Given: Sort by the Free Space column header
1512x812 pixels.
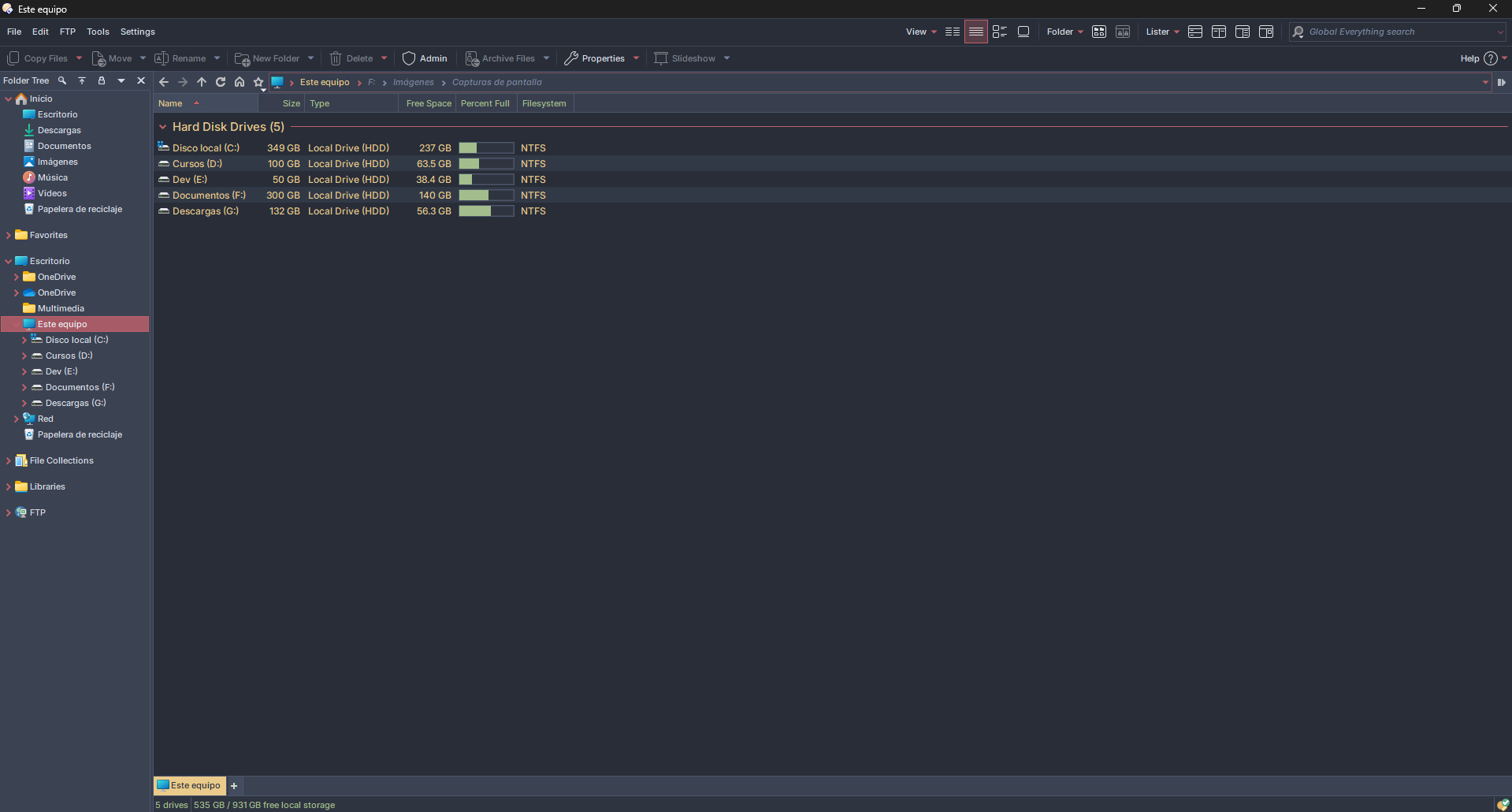Looking at the screenshot, I should tap(428, 103).
